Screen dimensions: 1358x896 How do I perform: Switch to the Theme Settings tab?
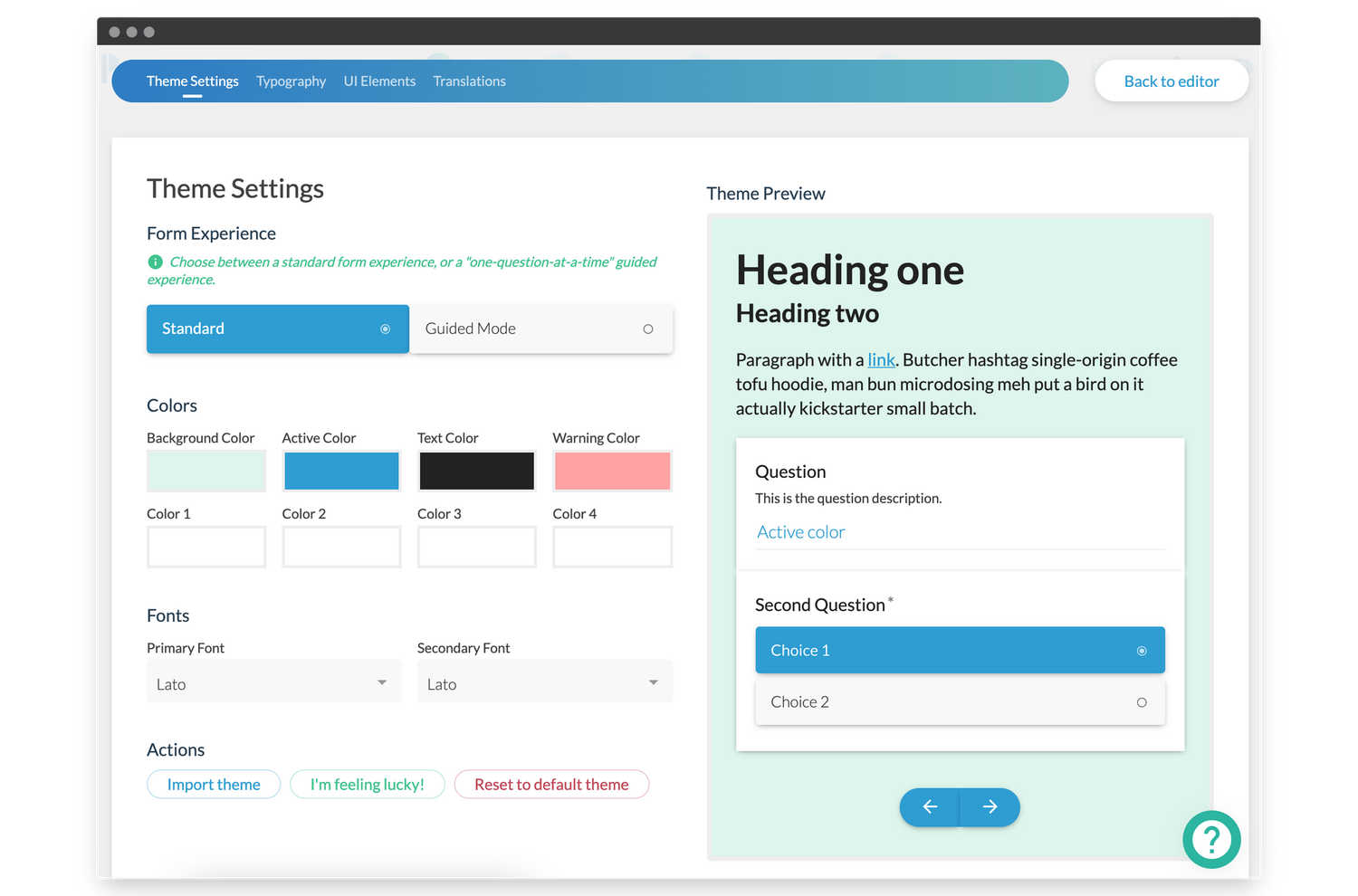click(193, 81)
